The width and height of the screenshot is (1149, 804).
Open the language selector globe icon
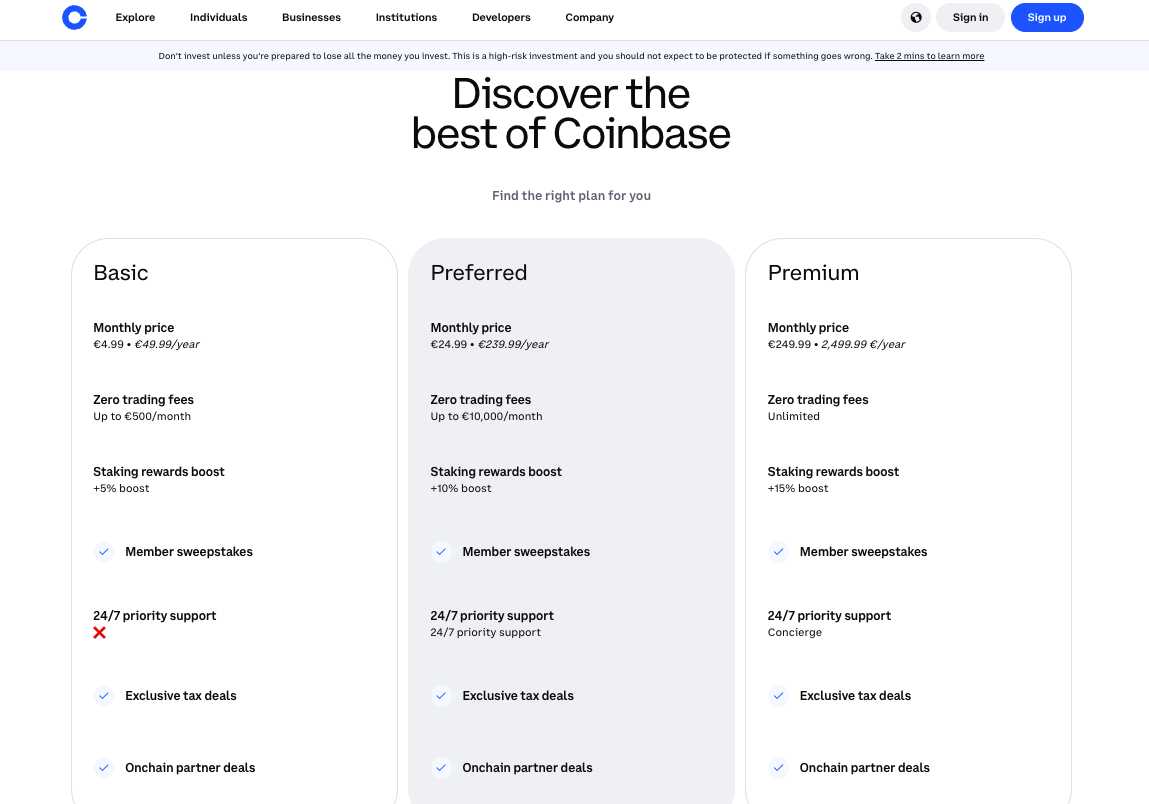pos(915,17)
